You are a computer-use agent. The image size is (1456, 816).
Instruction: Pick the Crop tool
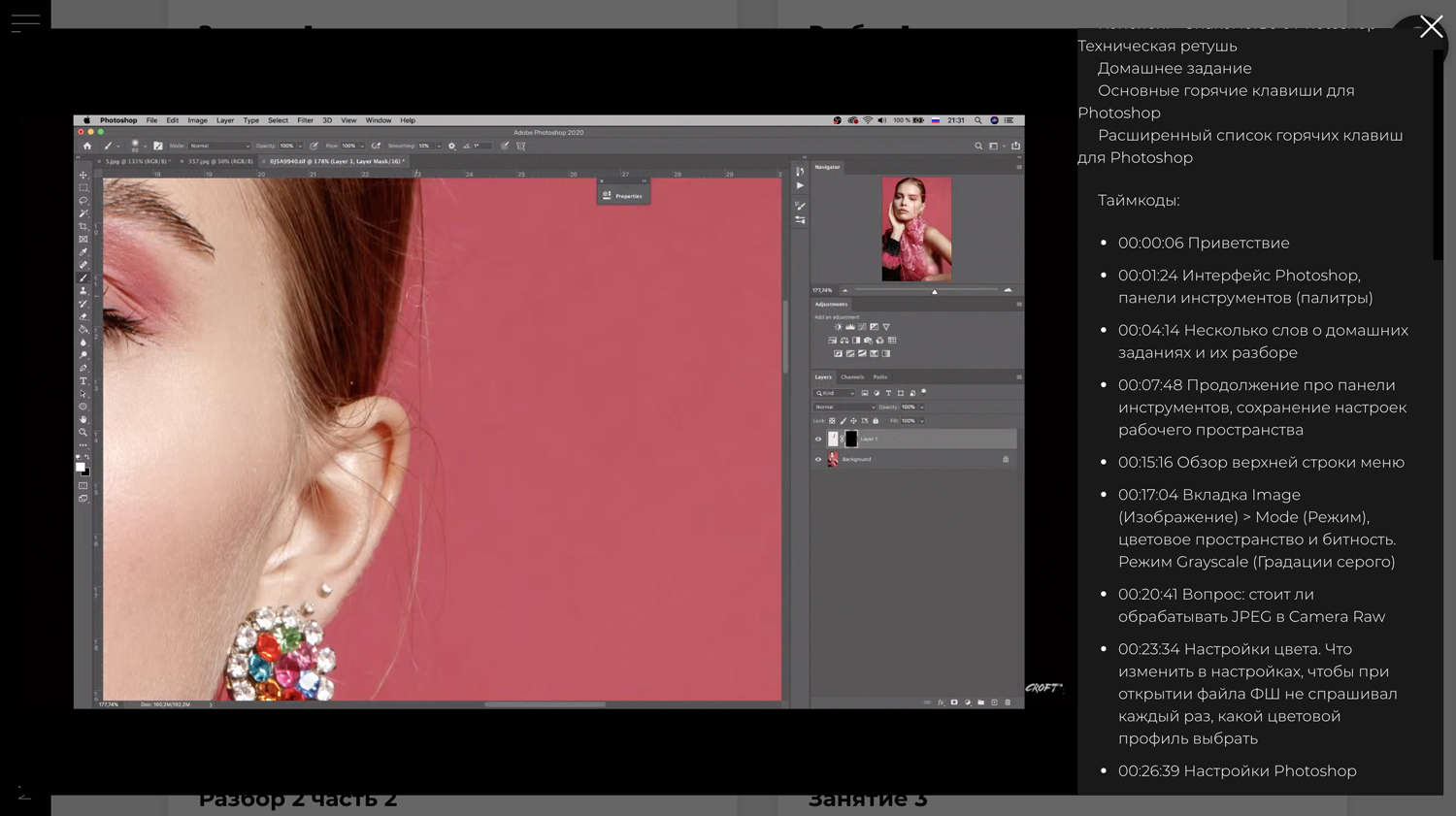pyautogui.click(x=83, y=226)
